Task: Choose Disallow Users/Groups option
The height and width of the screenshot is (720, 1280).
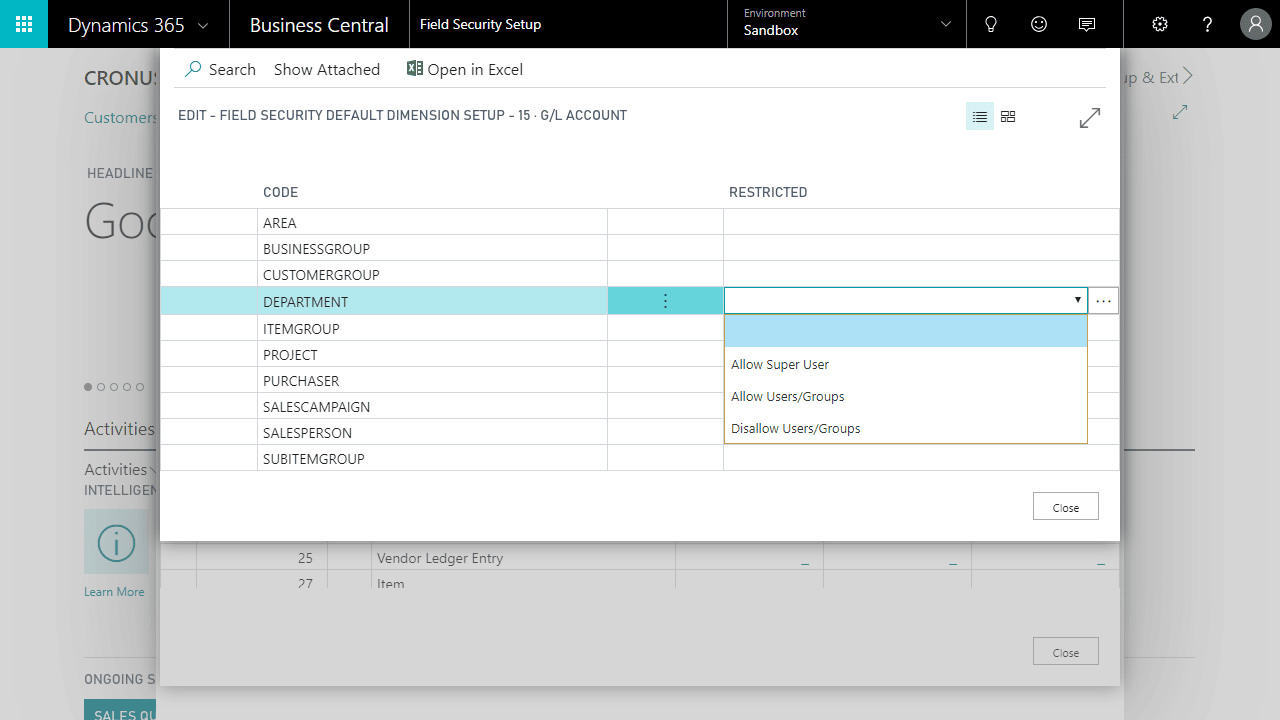Action: click(x=906, y=428)
